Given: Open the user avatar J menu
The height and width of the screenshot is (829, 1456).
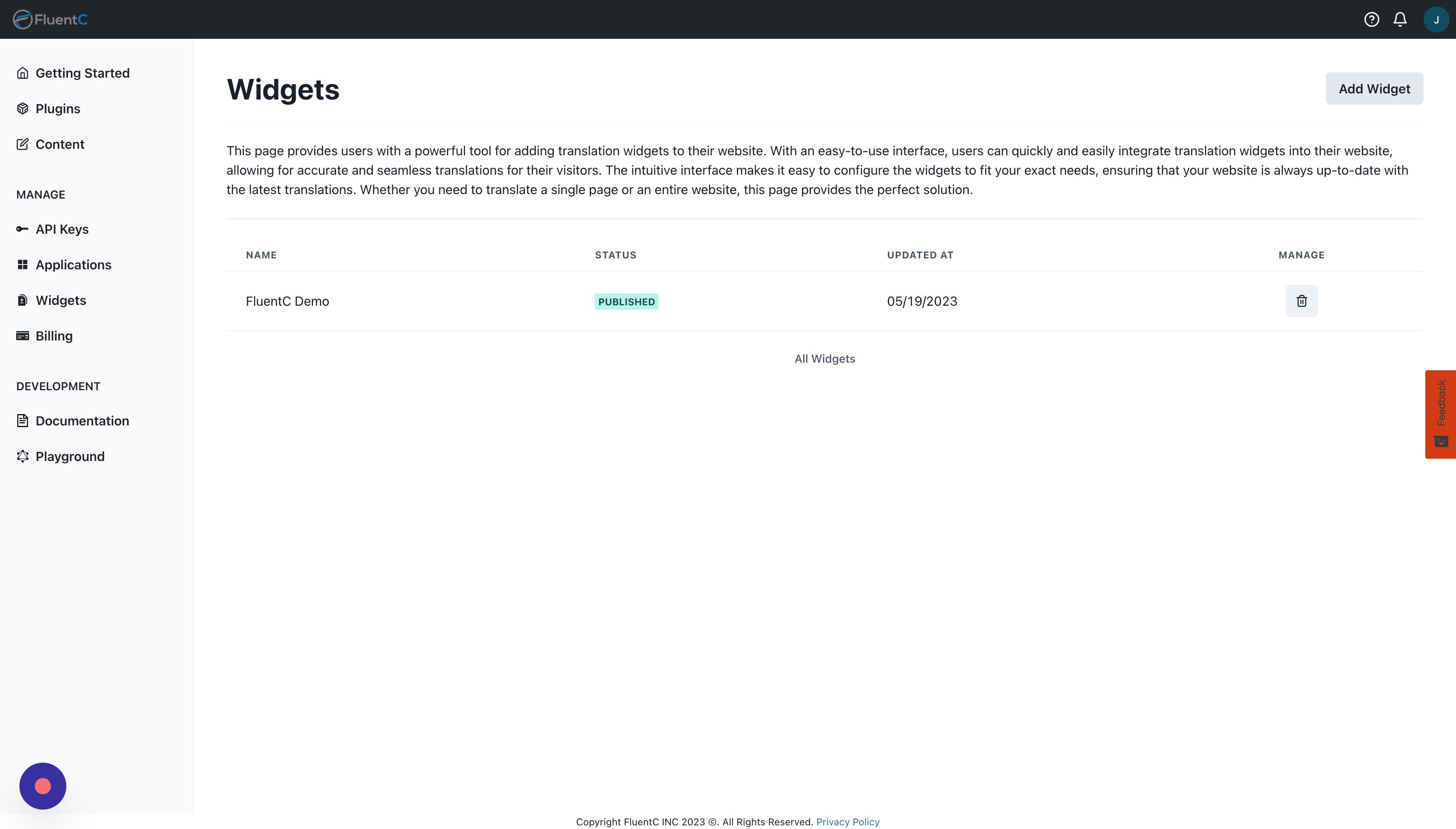Looking at the screenshot, I should [1435, 19].
